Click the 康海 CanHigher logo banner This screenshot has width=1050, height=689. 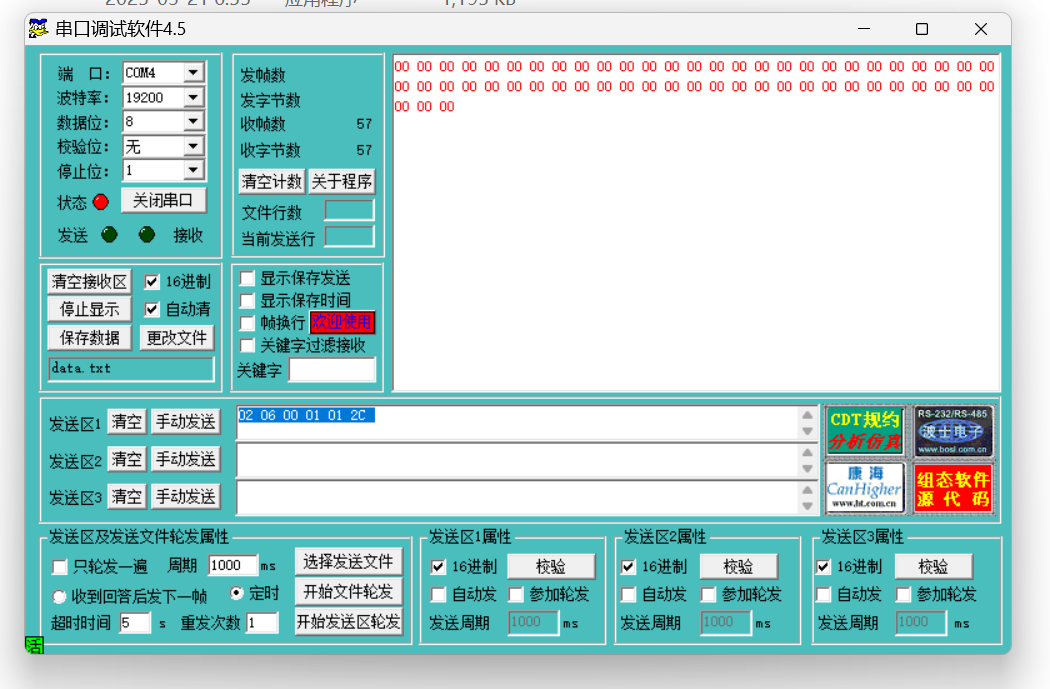tap(865, 487)
